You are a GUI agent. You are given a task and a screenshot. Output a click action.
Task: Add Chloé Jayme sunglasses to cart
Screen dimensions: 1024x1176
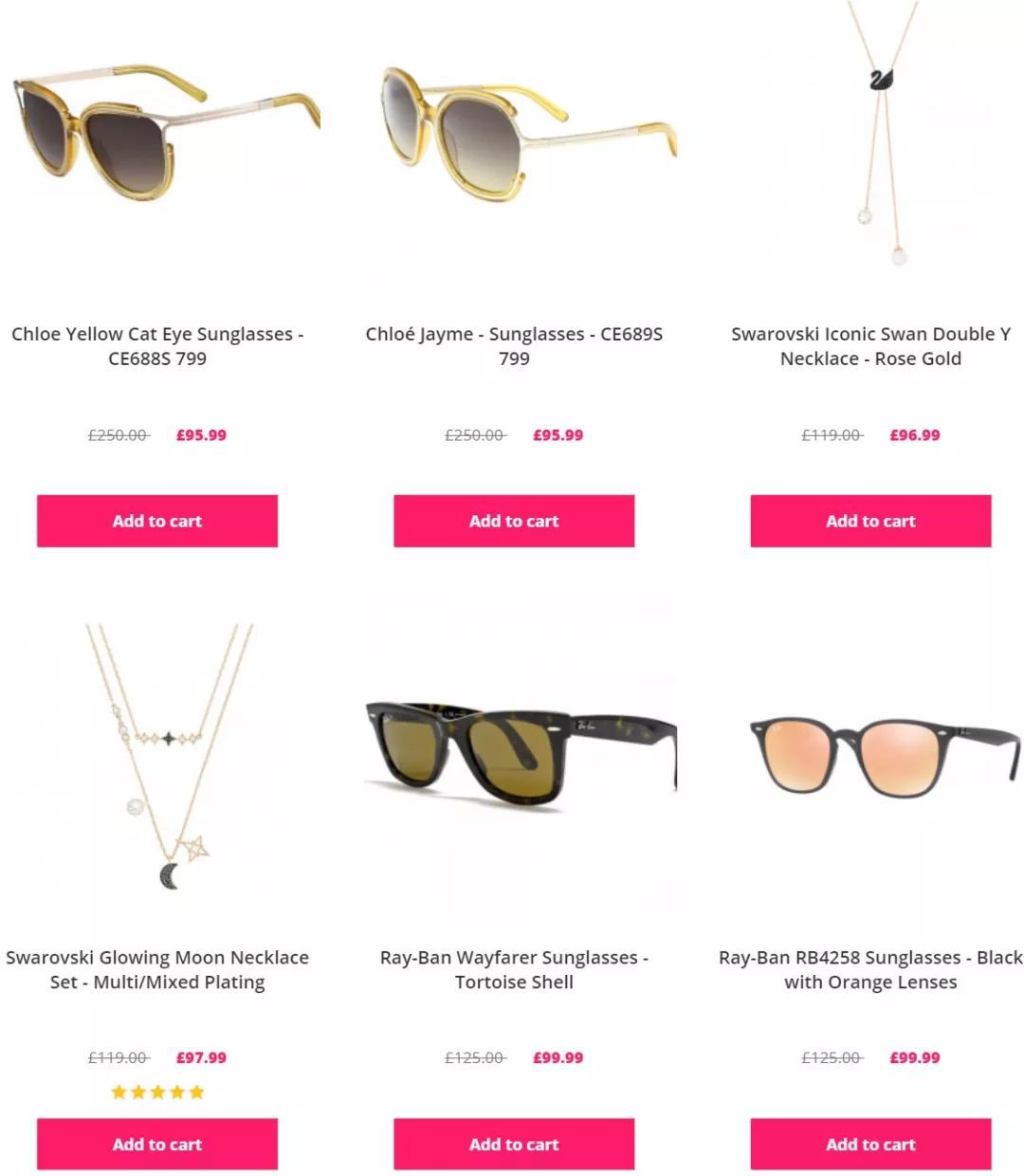pos(514,521)
